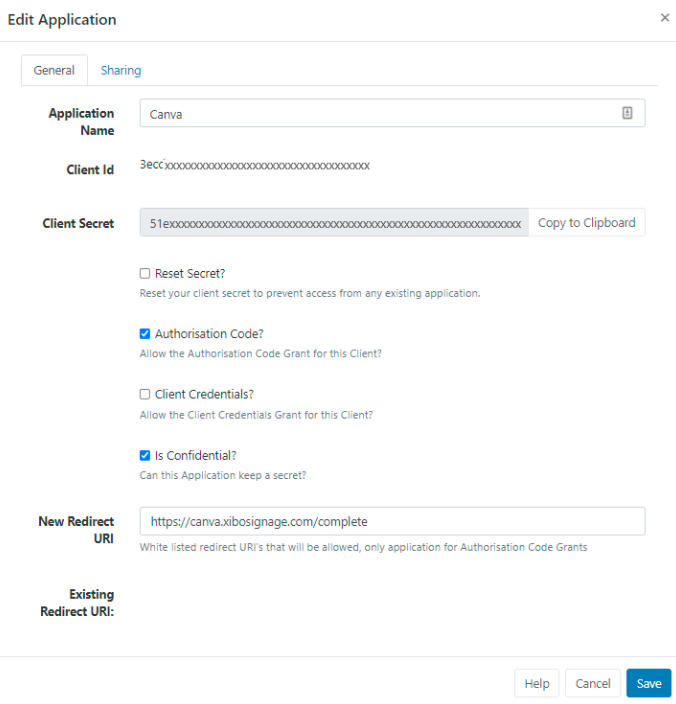This screenshot has height=704, width=676.
Task: Cancel editing the application
Action: (593, 683)
